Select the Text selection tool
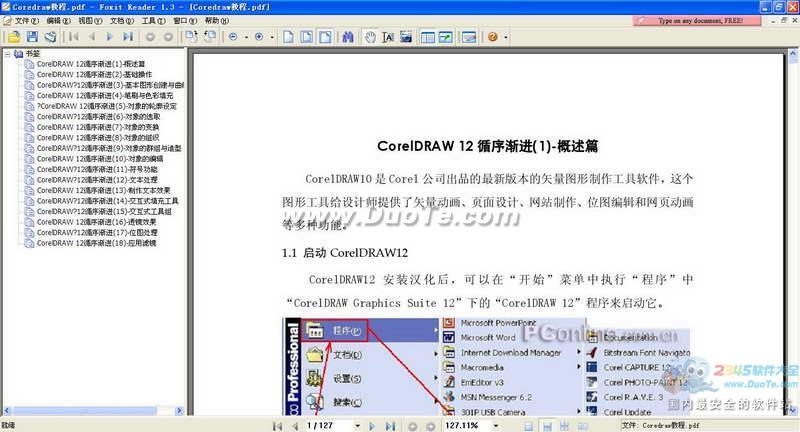The height and width of the screenshot is (432, 800). tap(388, 37)
